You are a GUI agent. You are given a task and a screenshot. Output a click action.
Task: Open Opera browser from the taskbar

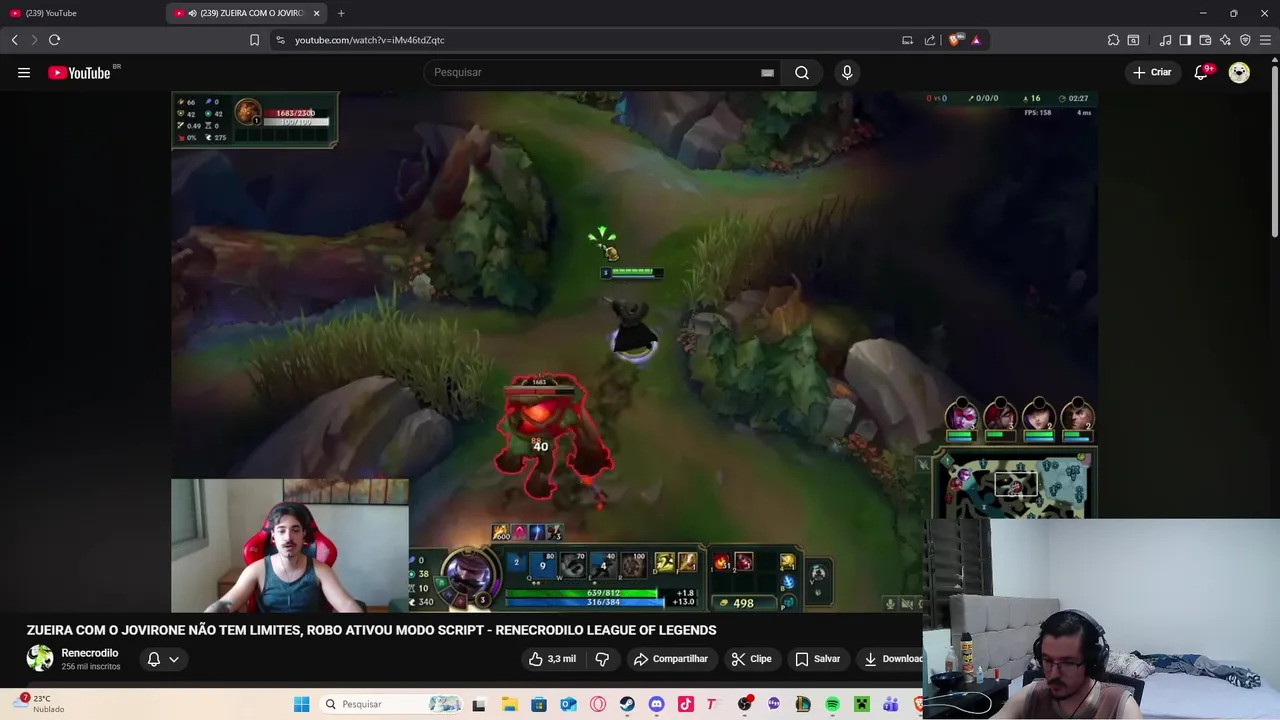point(598,704)
